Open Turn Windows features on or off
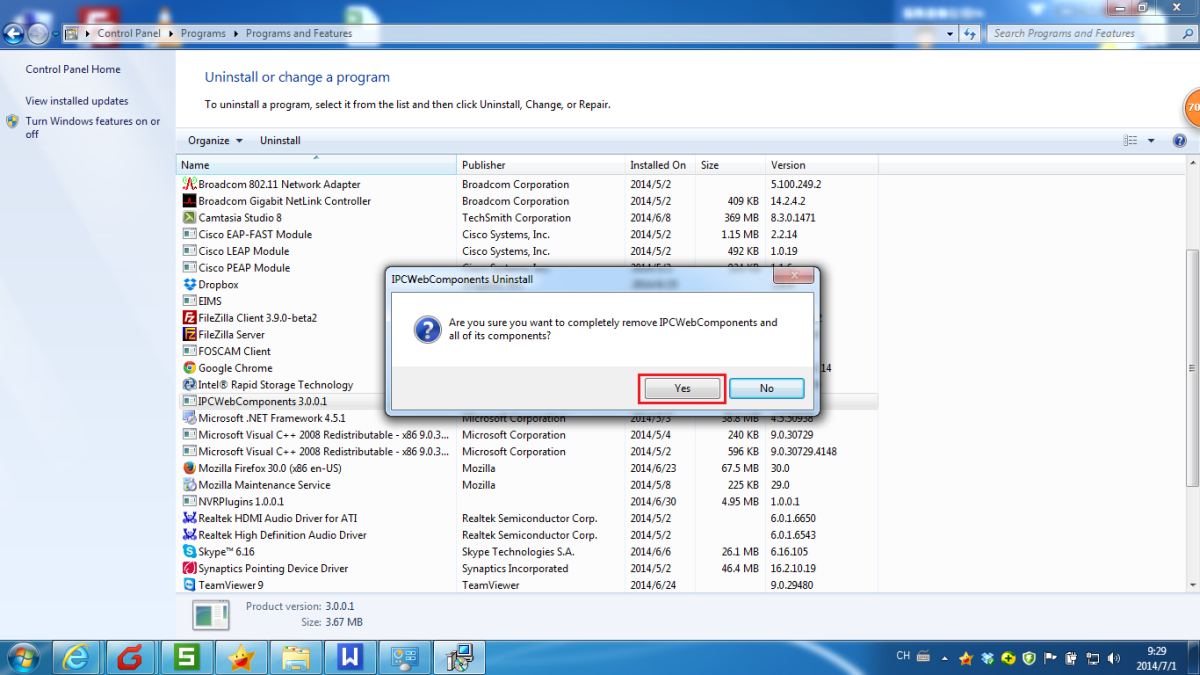This screenshot has height=675, width=1200. [x=93, y=128]
